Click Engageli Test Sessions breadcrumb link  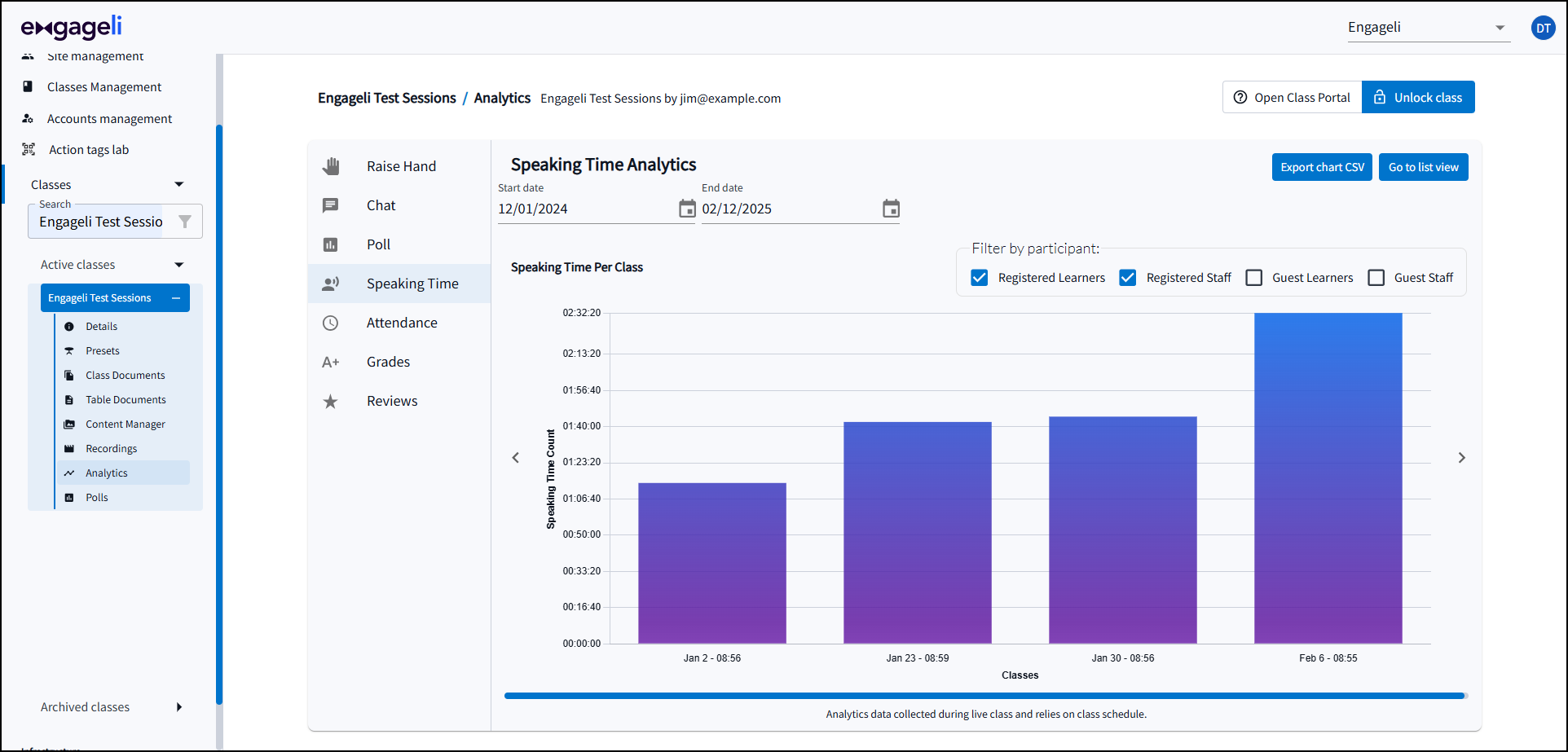(387, 98)
